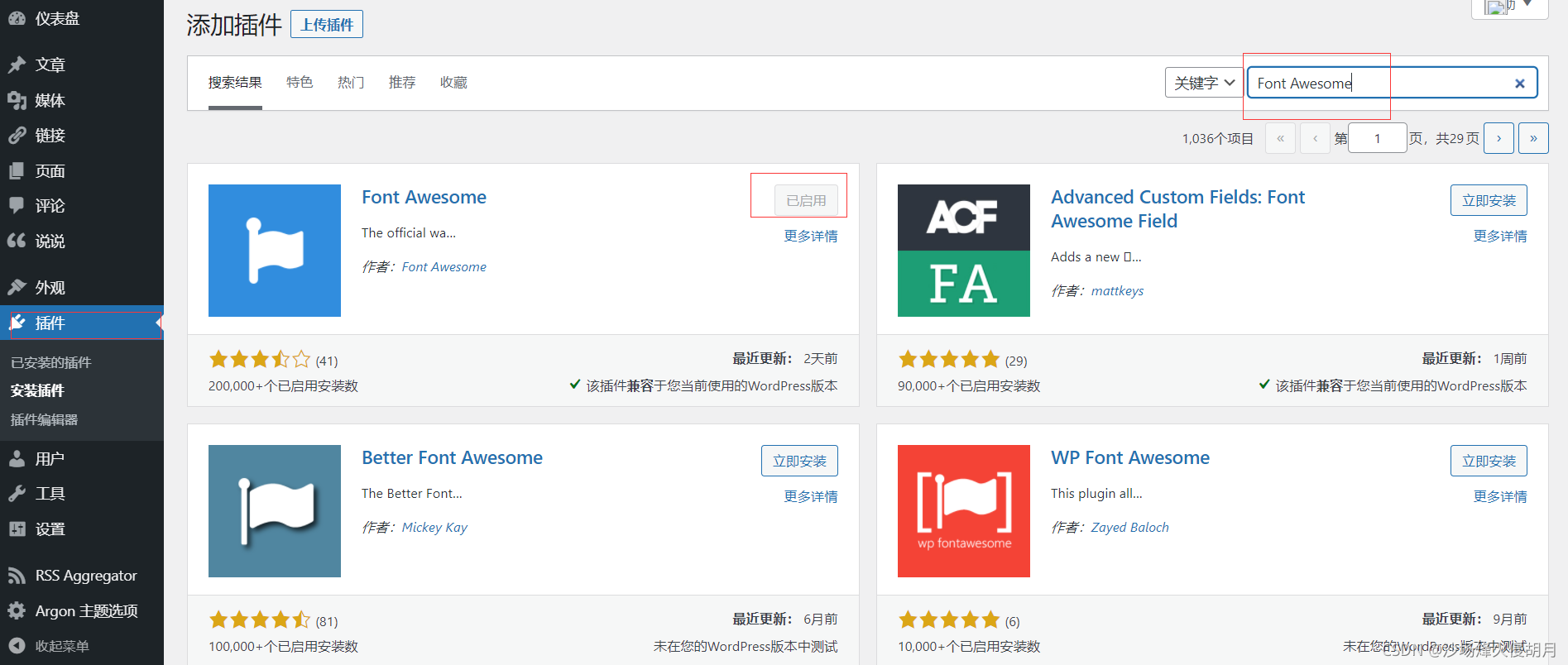Clear the search field with the X icon
The image size is (1568, 665).
point(1519,84)
